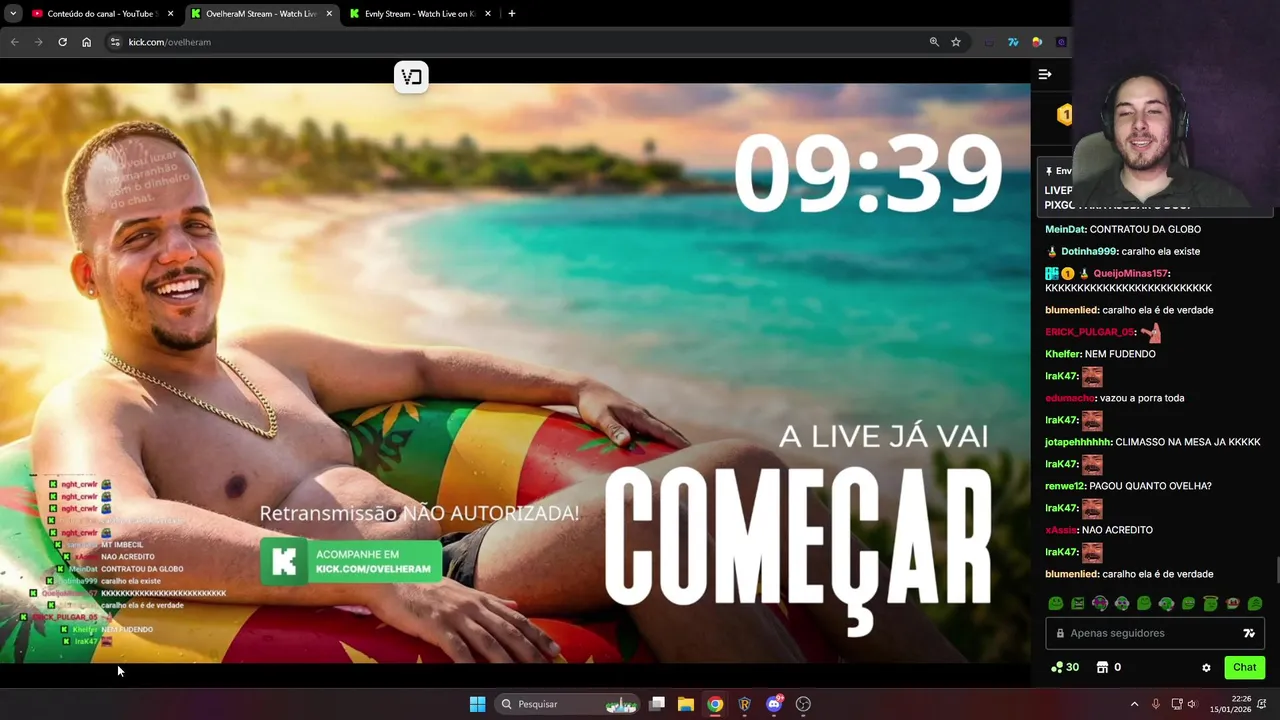Open OBS Studio from the taskbar
This screenshot has height=720, width=1280.
point(803,704)
